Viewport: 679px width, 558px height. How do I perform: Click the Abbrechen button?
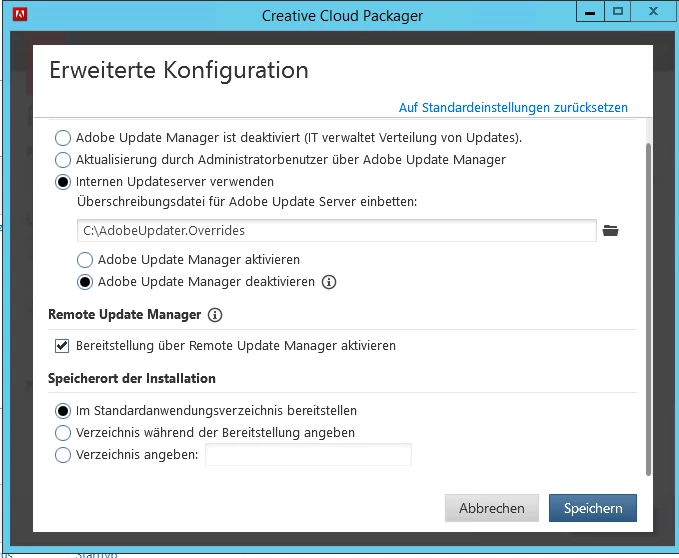pos(491,508)
